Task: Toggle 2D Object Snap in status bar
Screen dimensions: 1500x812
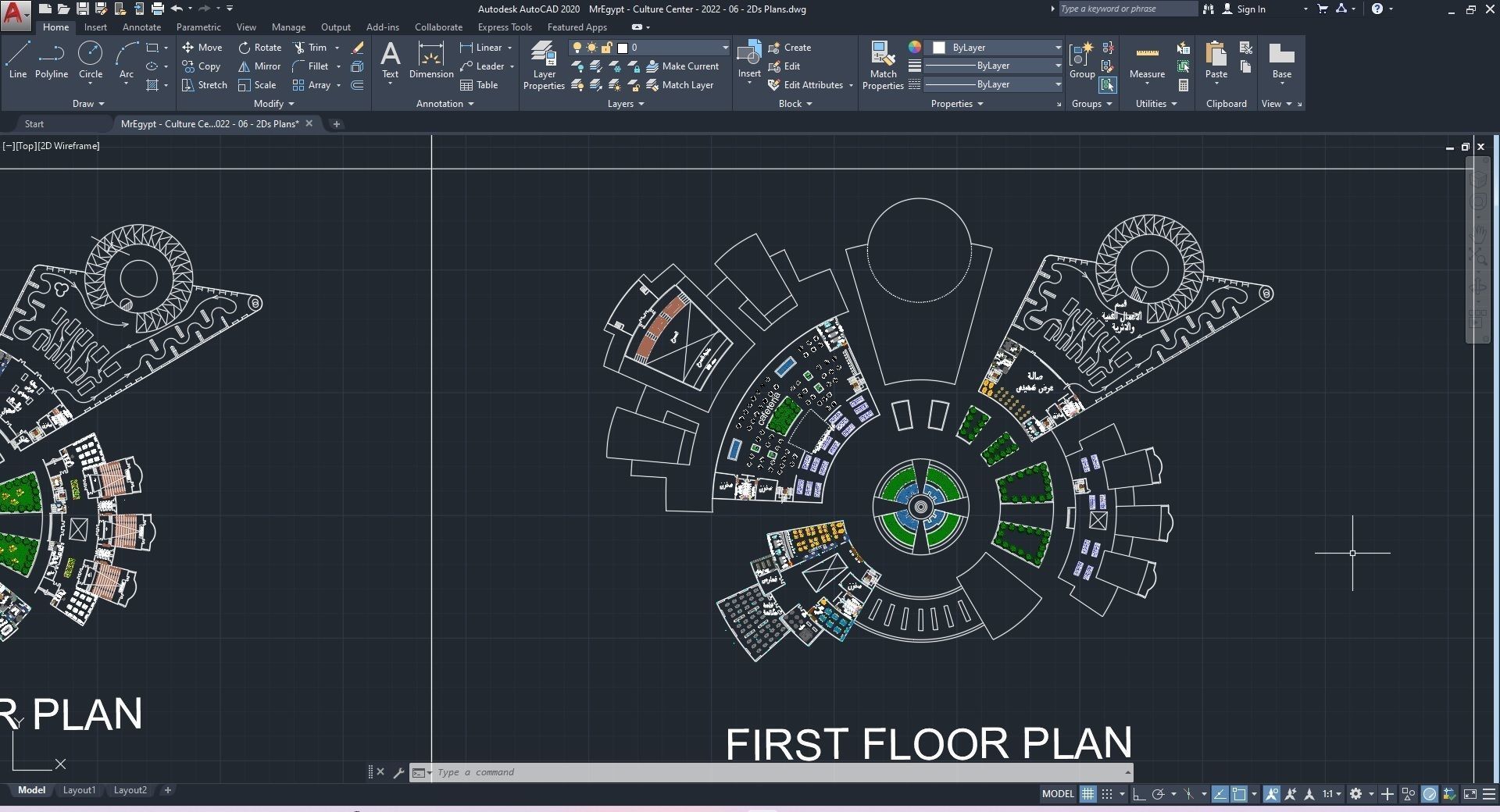Action: [1240, 794]
